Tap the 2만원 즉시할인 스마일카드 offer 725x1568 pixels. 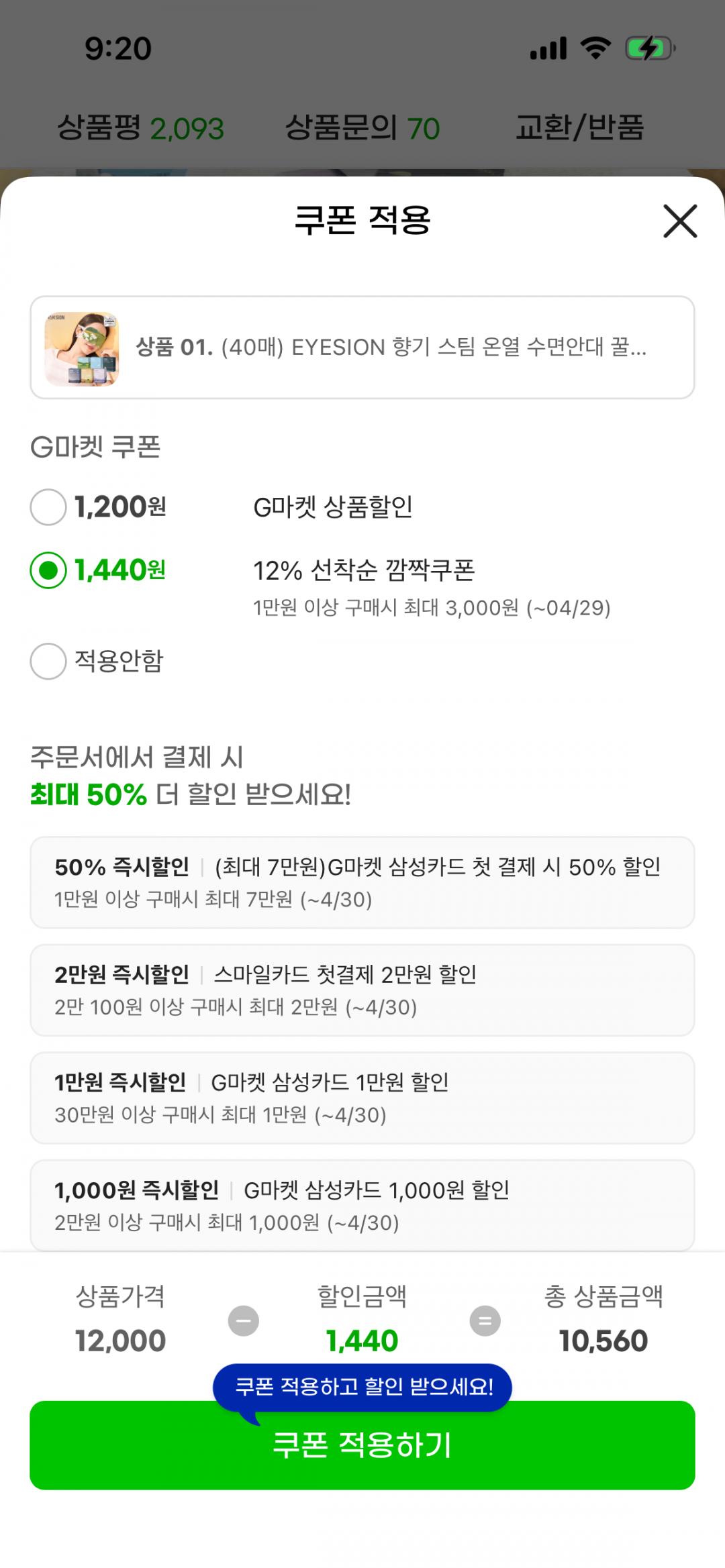[x=362, y=990]
